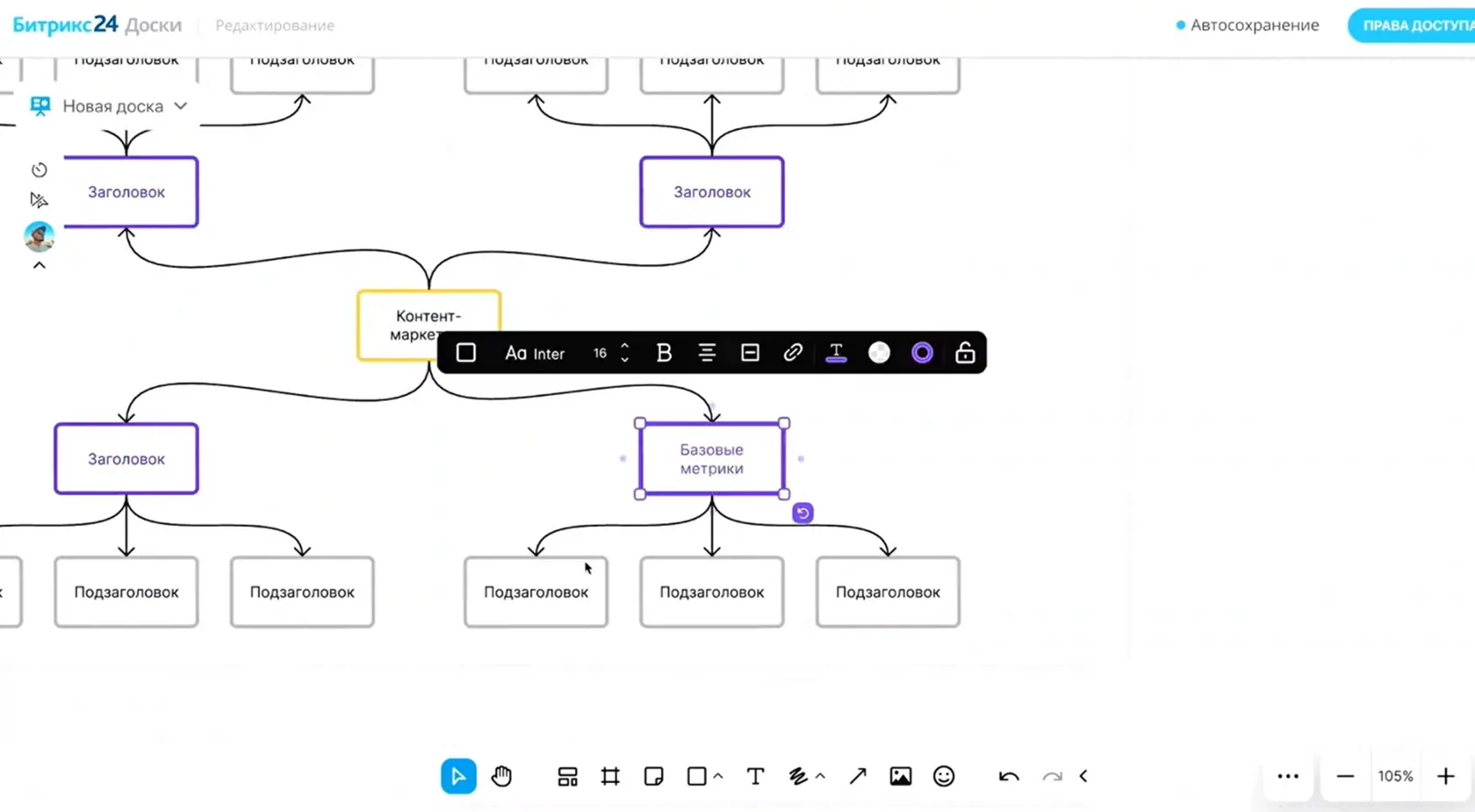Open the version history clock icon
This screenshot has width=1475, height=812.
pos(40,169)
